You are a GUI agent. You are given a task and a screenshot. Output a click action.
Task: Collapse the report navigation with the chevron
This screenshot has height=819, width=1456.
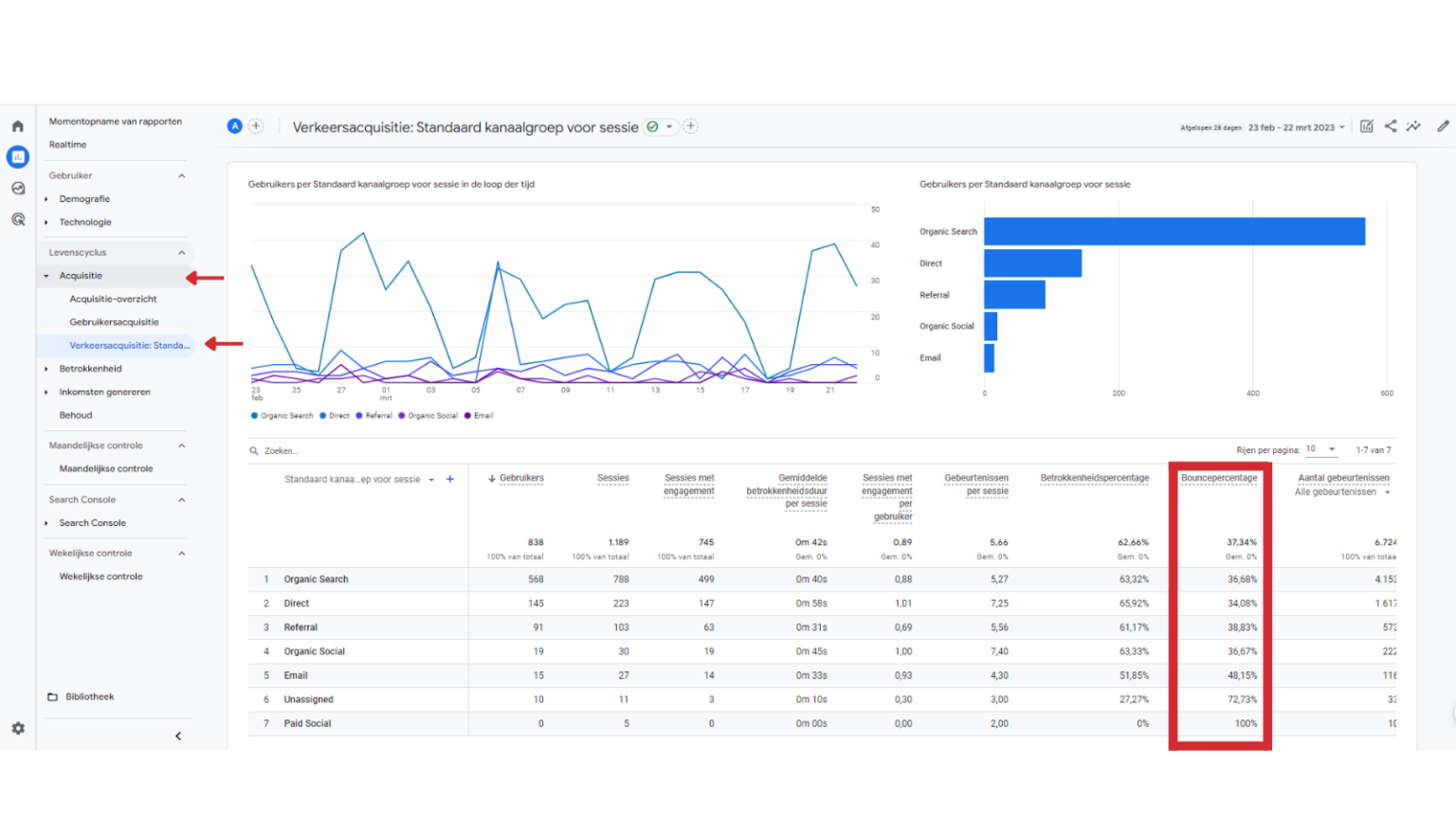178,736
